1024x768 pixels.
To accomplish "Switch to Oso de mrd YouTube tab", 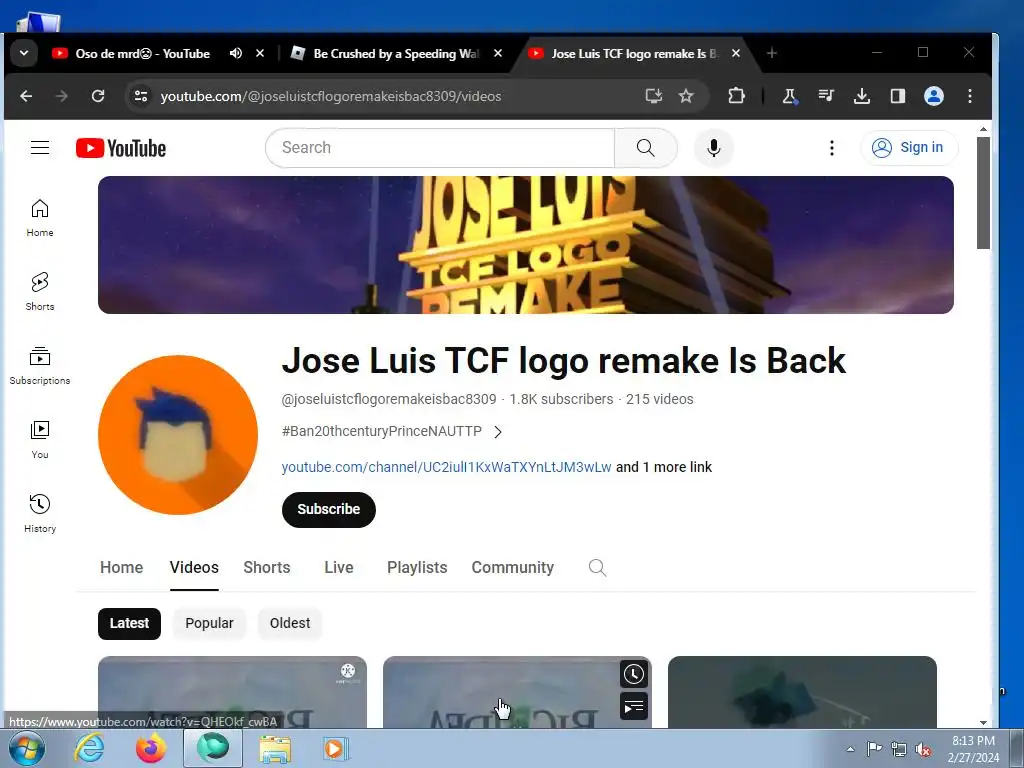I will tap(142, 54).
